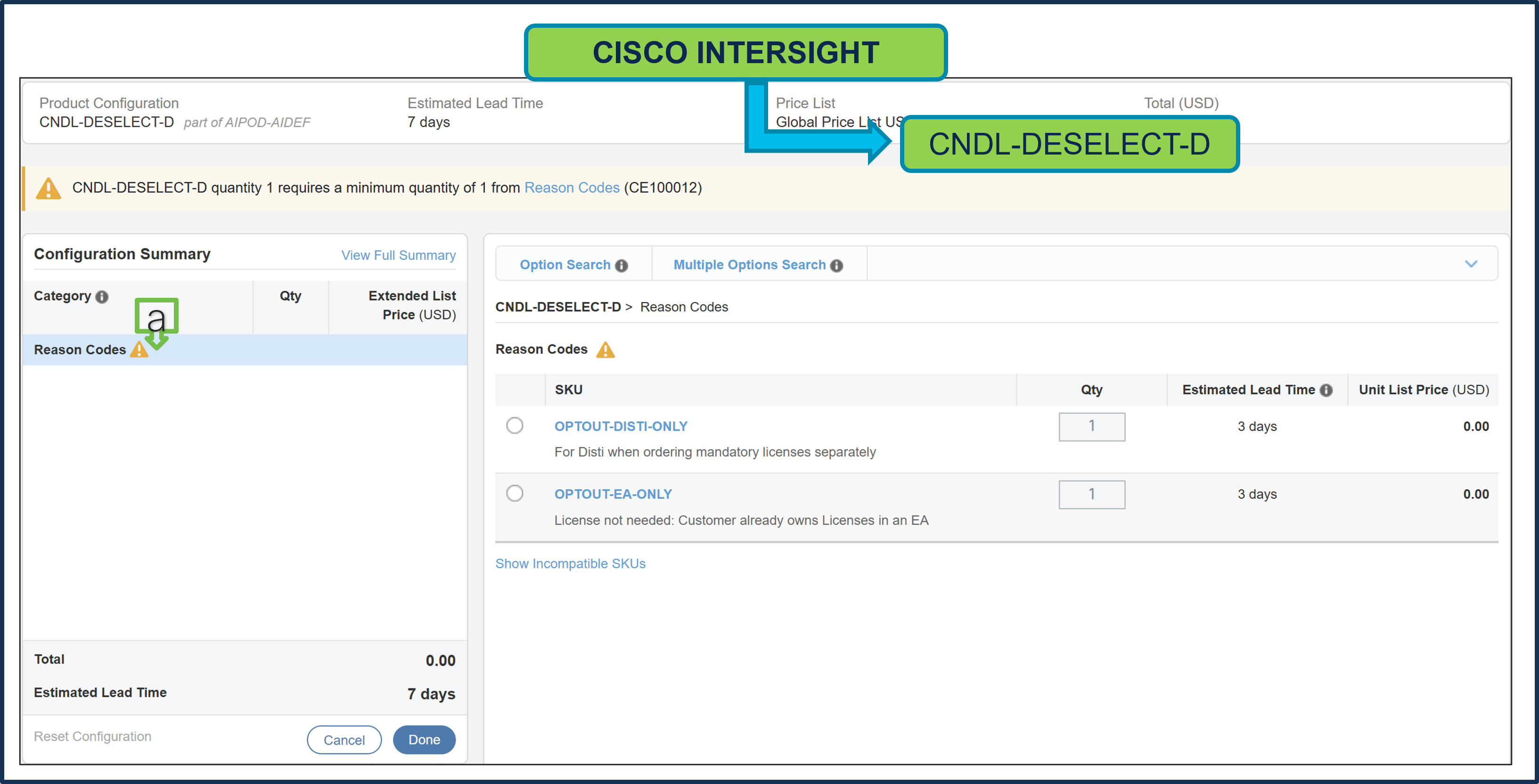The image size is (1539, 784).
Task: Click Show Incompatible SKUs
Action: 570,563
